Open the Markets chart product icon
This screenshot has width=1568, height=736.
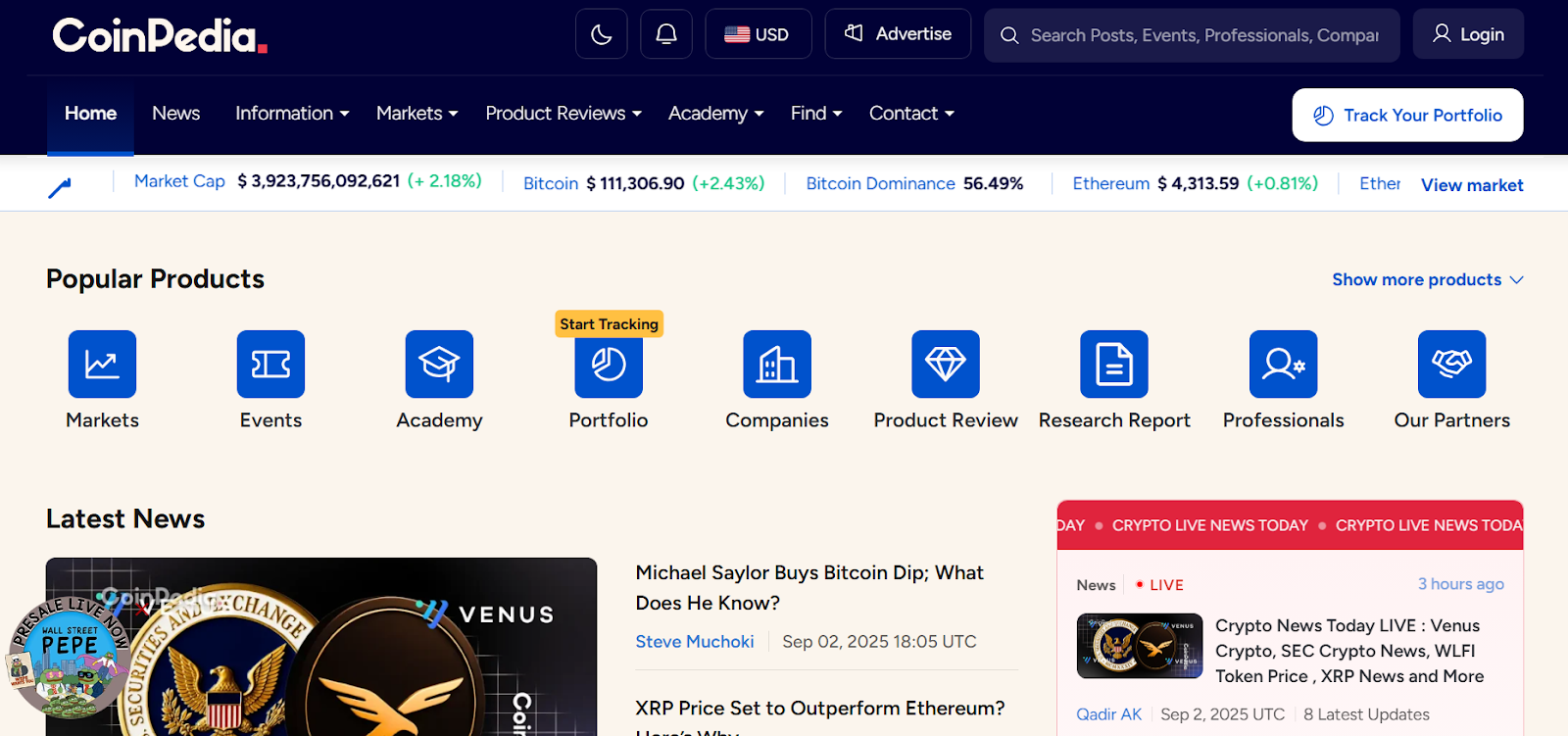(102, 365)
